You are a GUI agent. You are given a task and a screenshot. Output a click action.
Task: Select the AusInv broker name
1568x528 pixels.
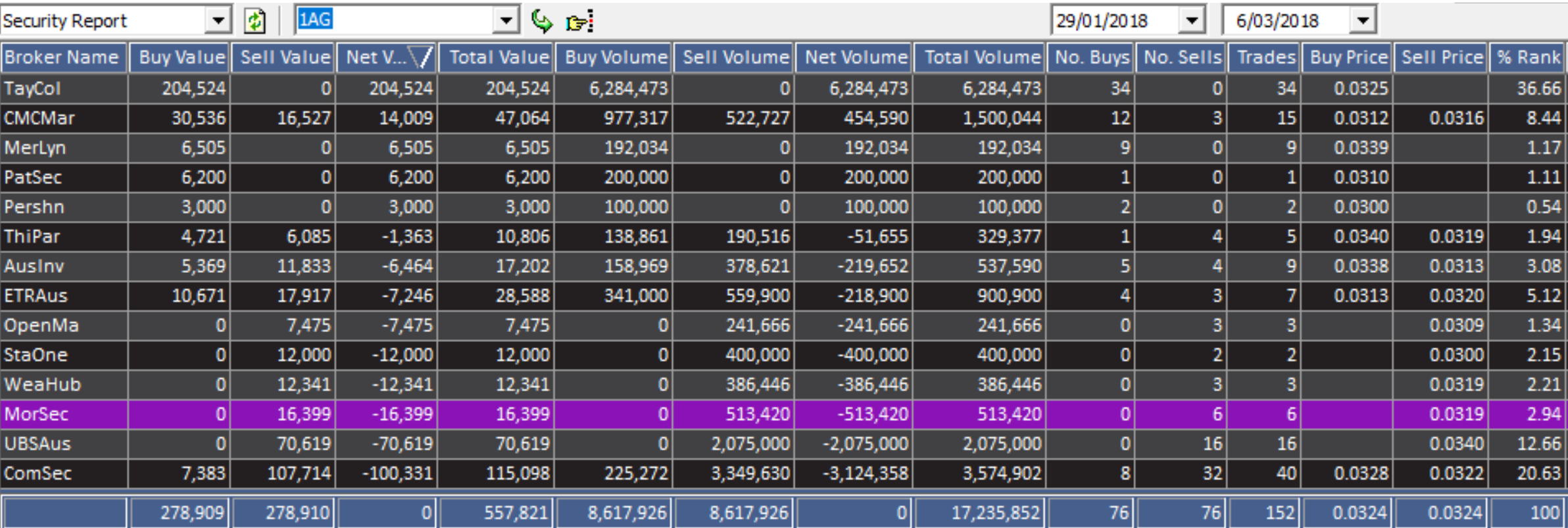click(x=34, y=266)
